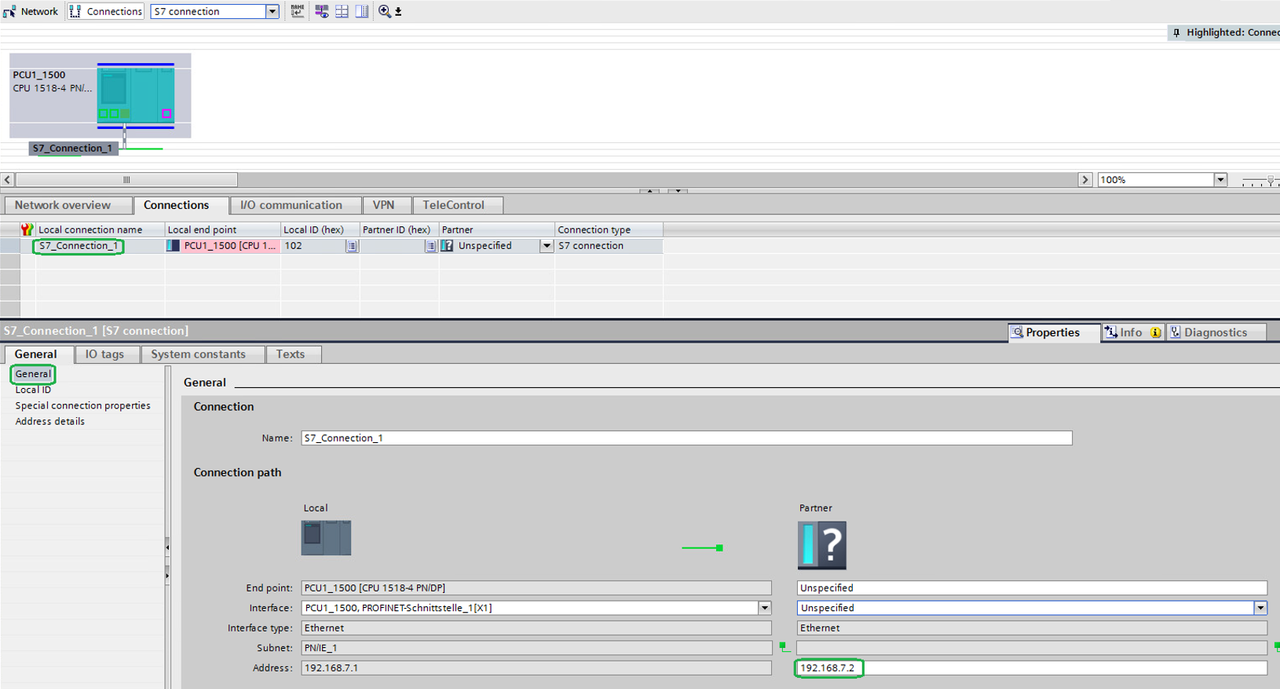This screenshot has width=1280, height=689.
Task: Click the relabel/name addresses toolbar icon
Action: coord(298,11)
